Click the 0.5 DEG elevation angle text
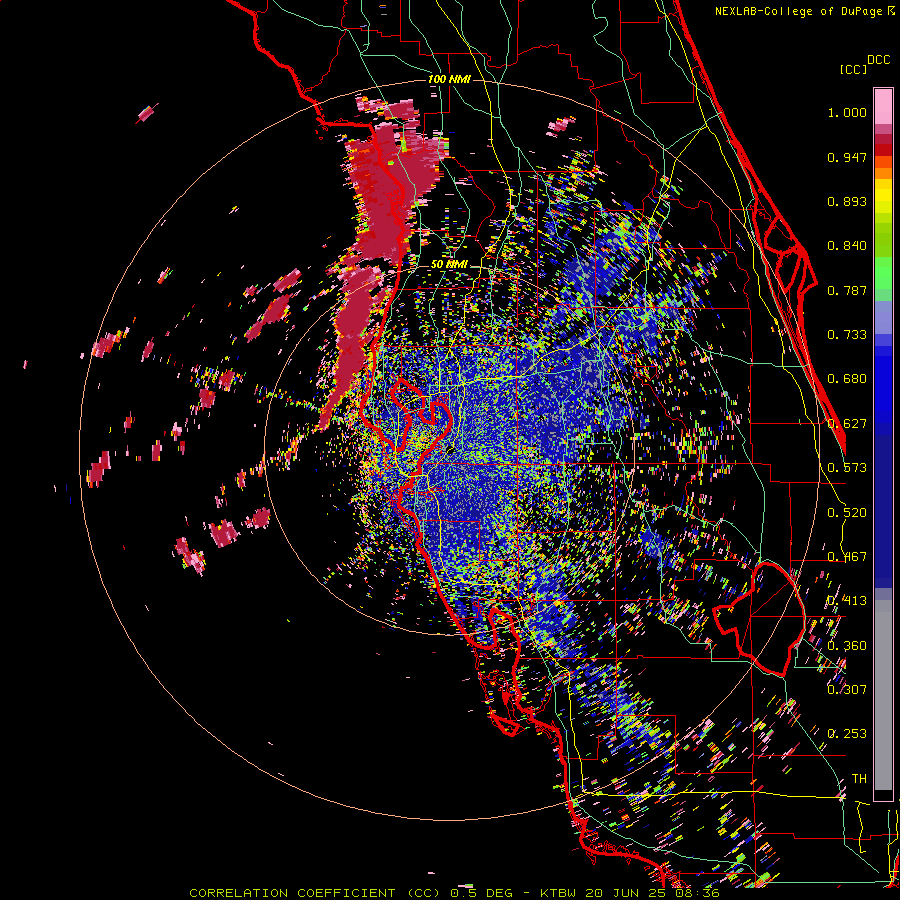The image size is (900, 900). (x=481, y=893)
